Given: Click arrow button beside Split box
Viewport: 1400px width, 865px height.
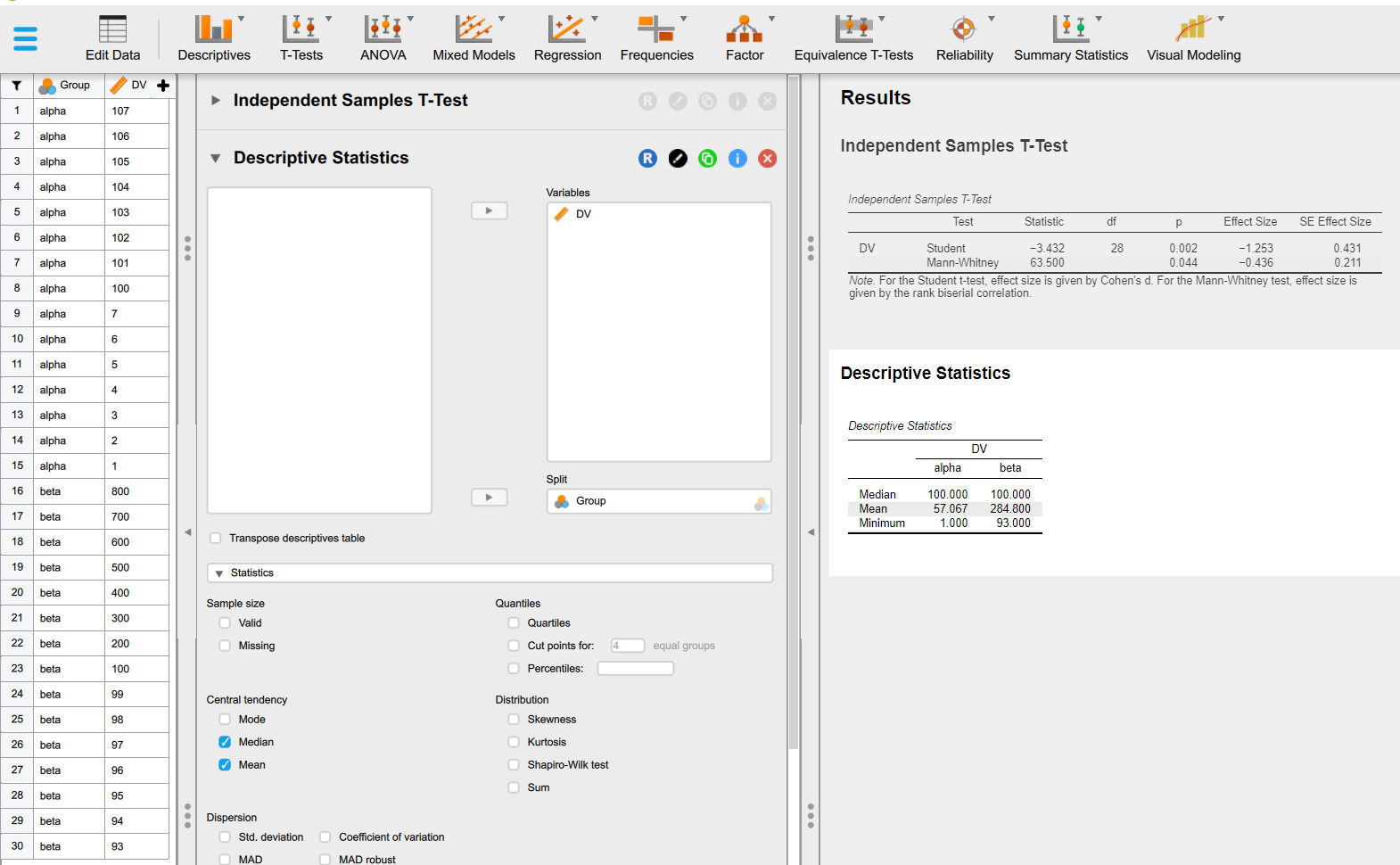Looking at the screenshot, I should point(489,498).
